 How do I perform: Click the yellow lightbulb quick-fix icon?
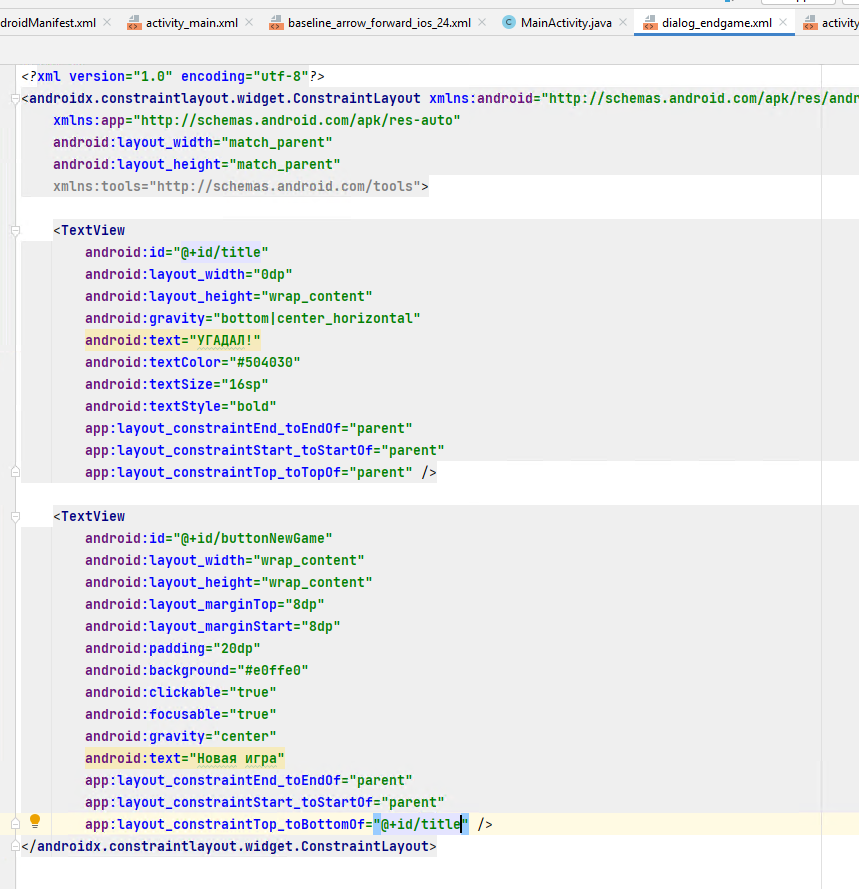pos(35,821)
